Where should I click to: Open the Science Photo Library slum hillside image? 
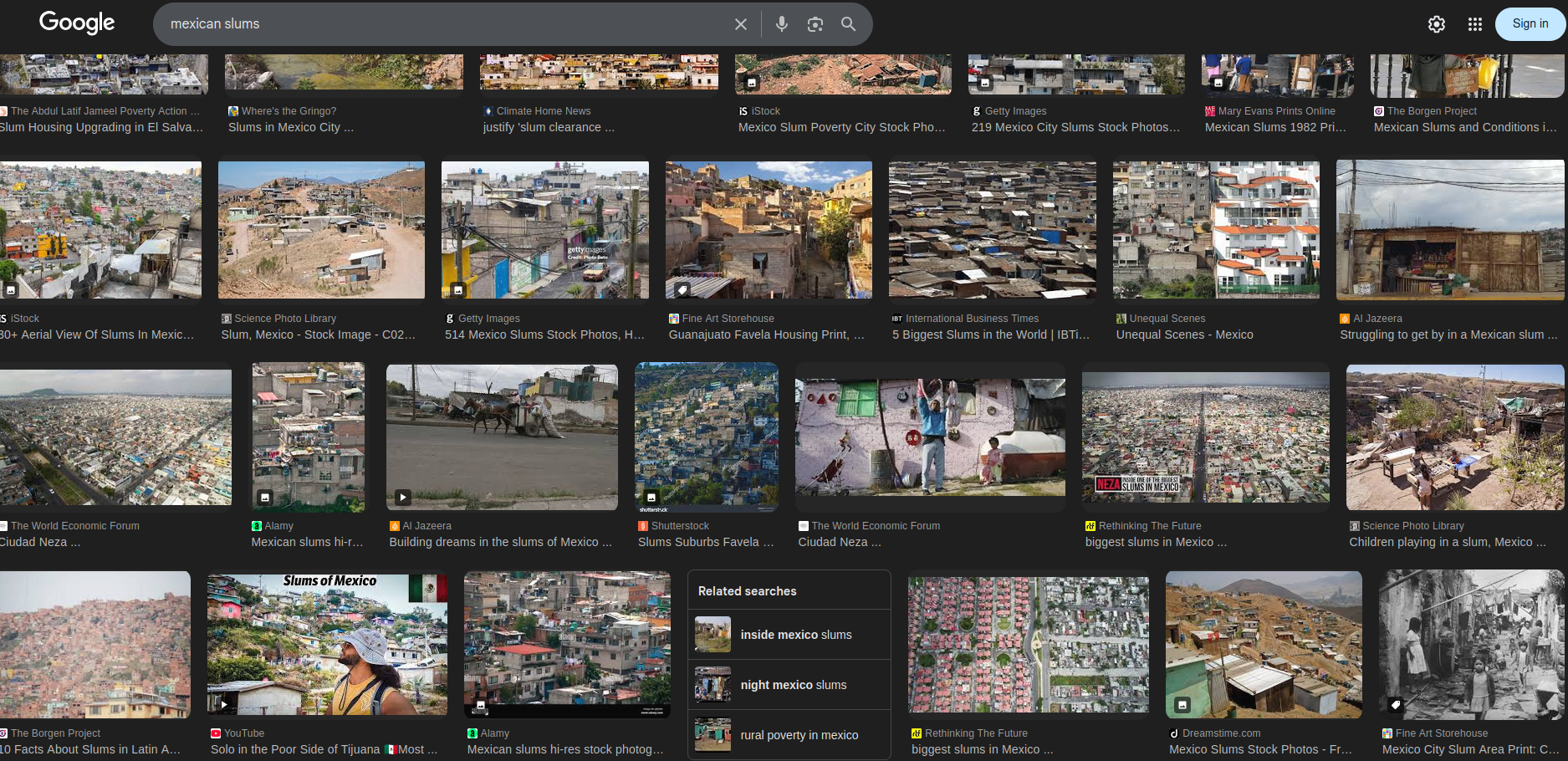321,230
